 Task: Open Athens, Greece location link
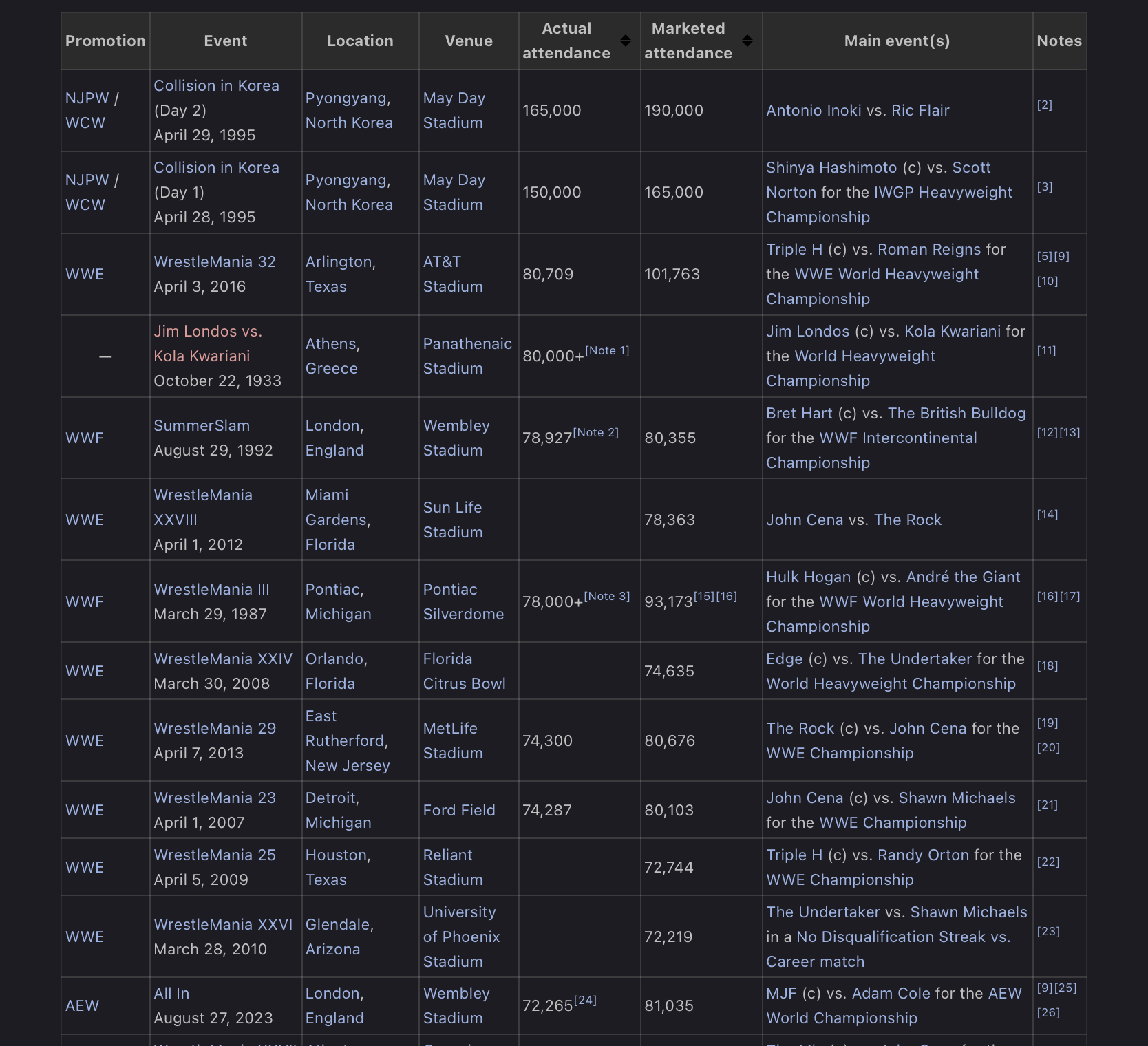coord(332,356)
